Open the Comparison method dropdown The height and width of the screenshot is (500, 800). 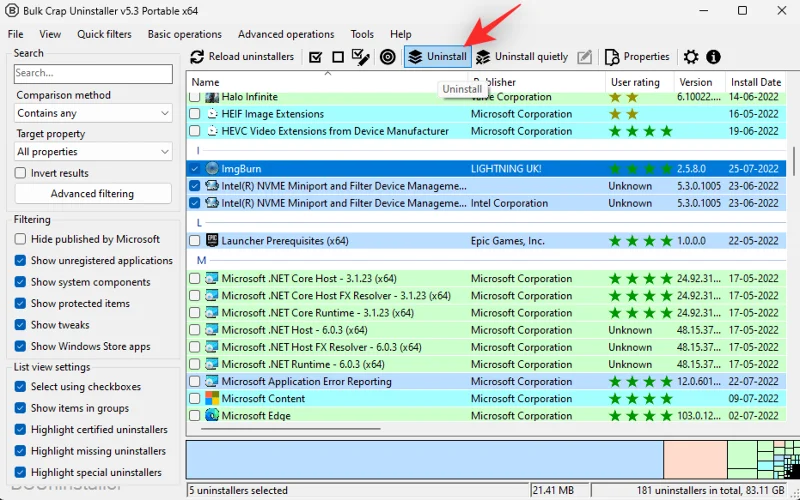point(93,113)
